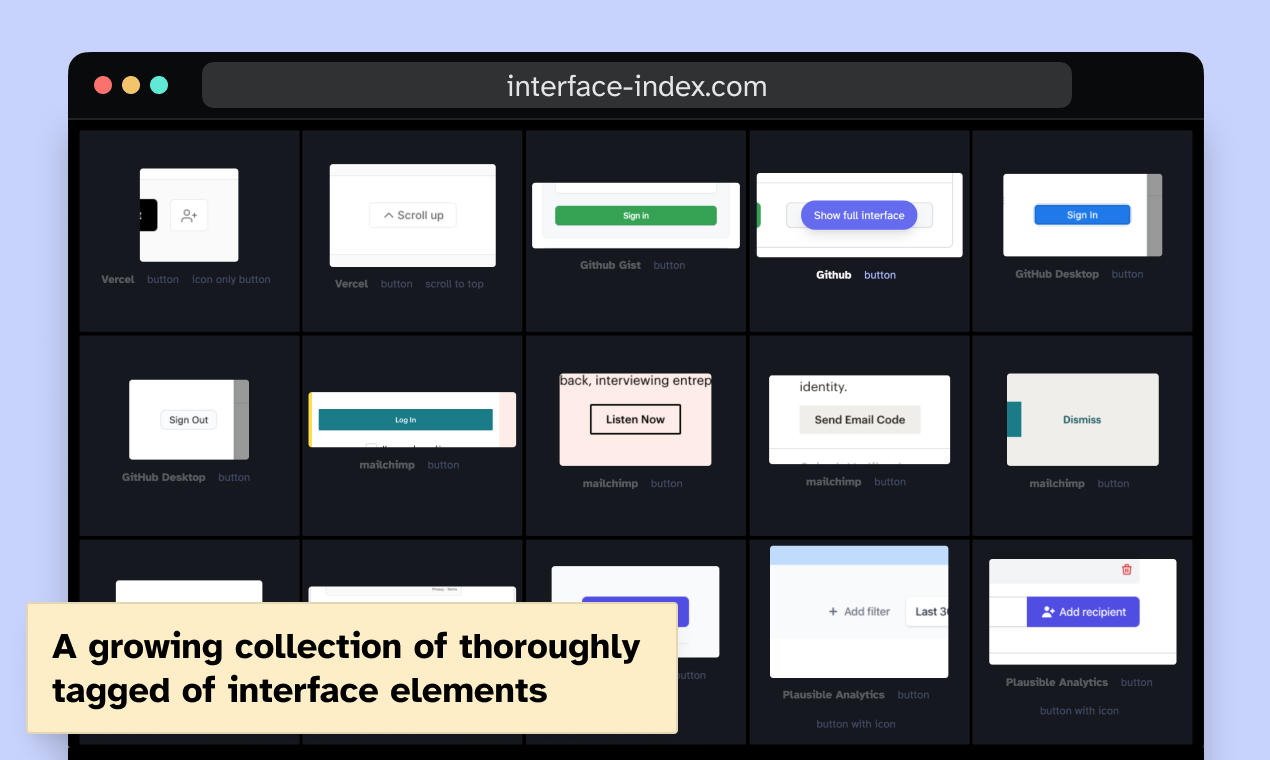Select the mailchimp tag under the Listen Now card
Viewport: 1270px width, 760px height.
pos(610,484)
